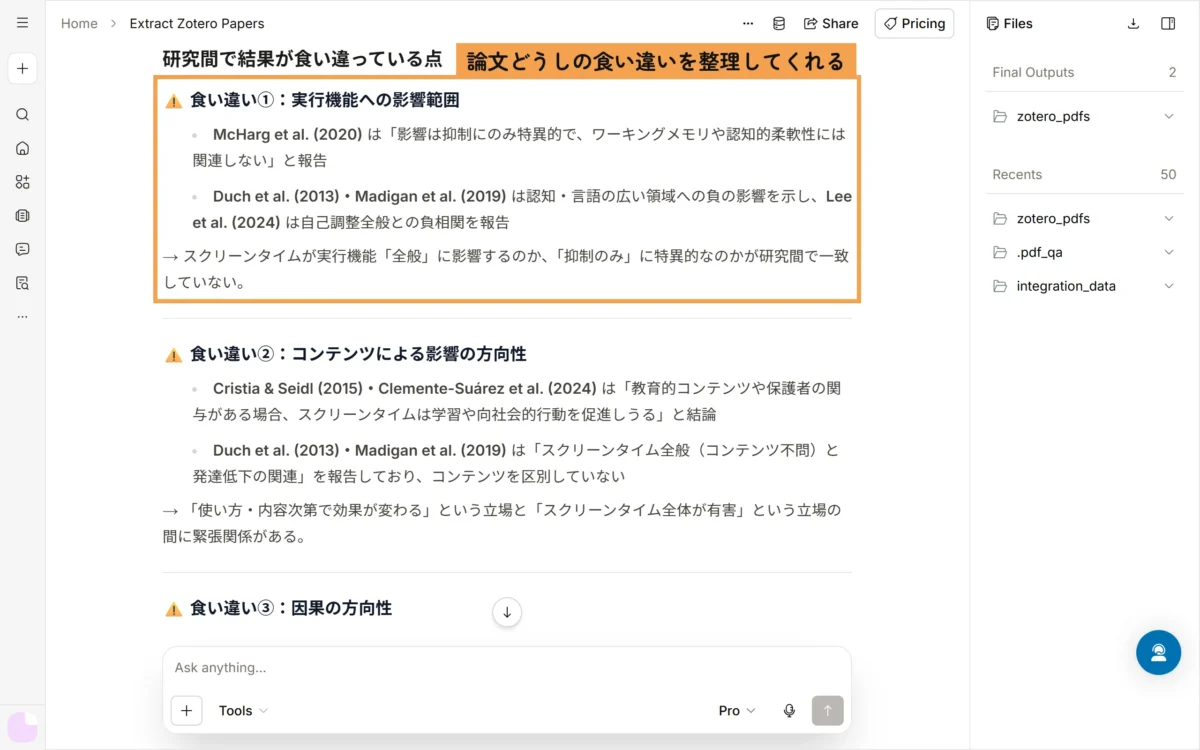Jump to bottom with the down arrow button

pos(507,612)
